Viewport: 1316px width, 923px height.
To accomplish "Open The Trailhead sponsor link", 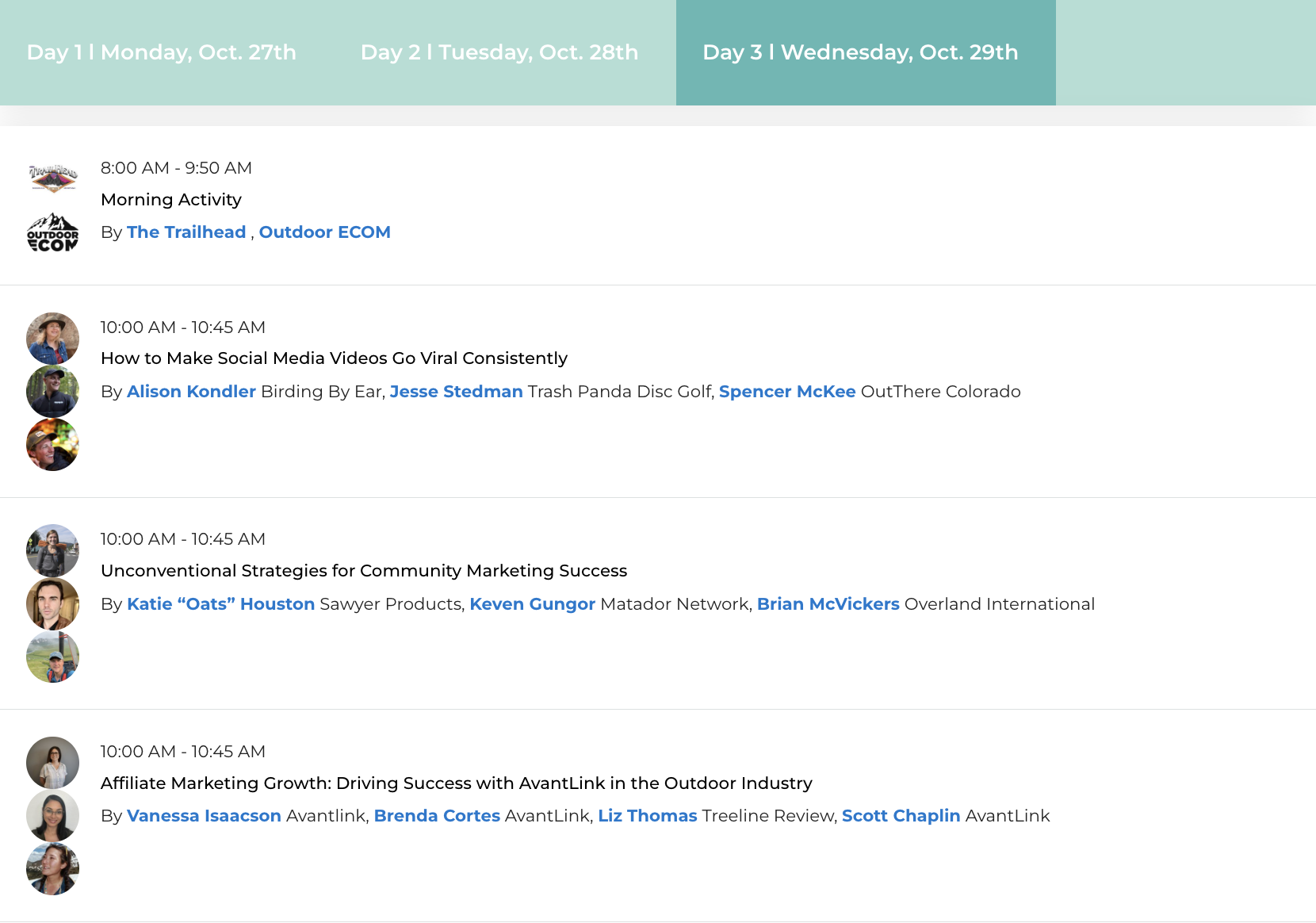I will [186, 232].
